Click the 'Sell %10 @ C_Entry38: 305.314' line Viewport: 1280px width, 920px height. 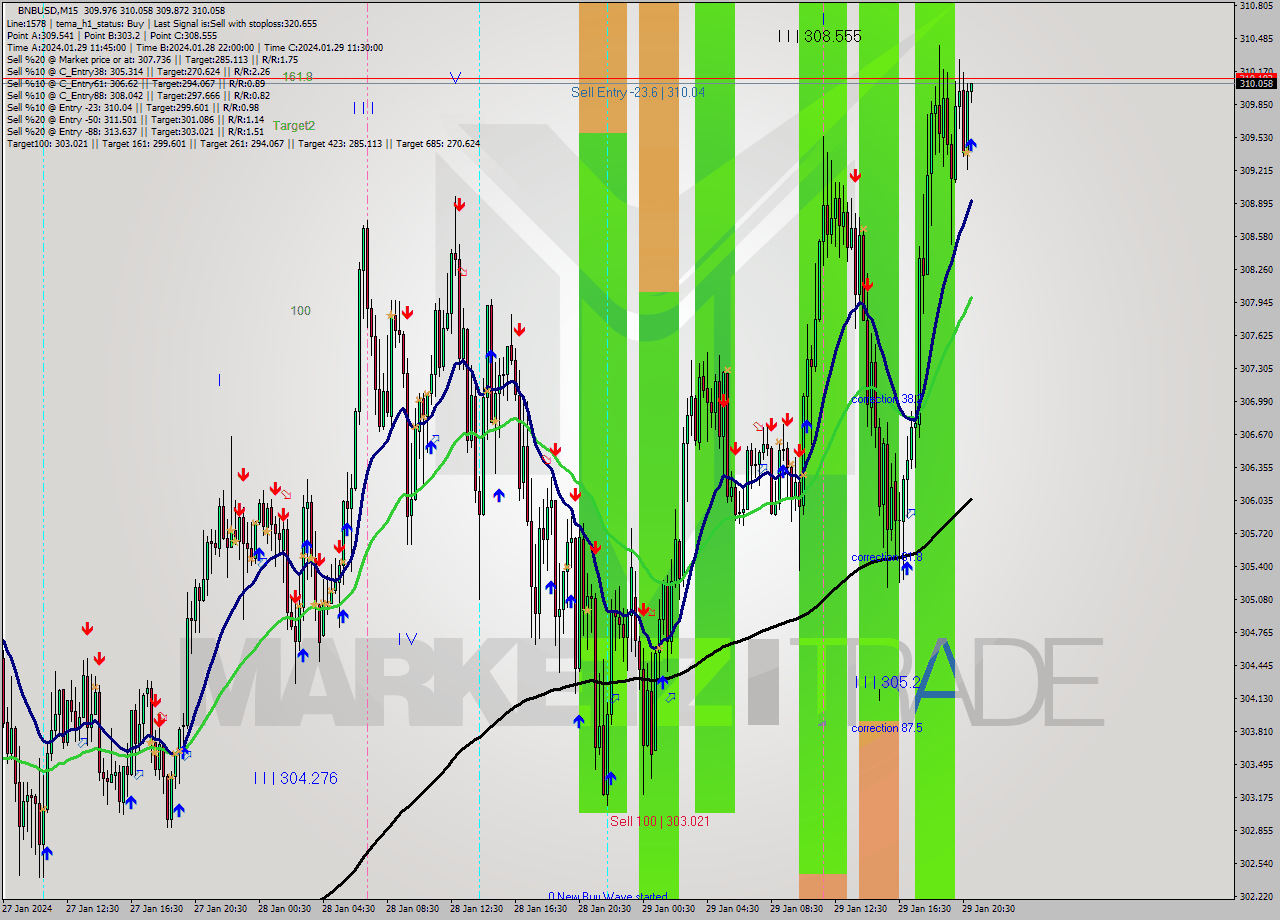[138, 71]
